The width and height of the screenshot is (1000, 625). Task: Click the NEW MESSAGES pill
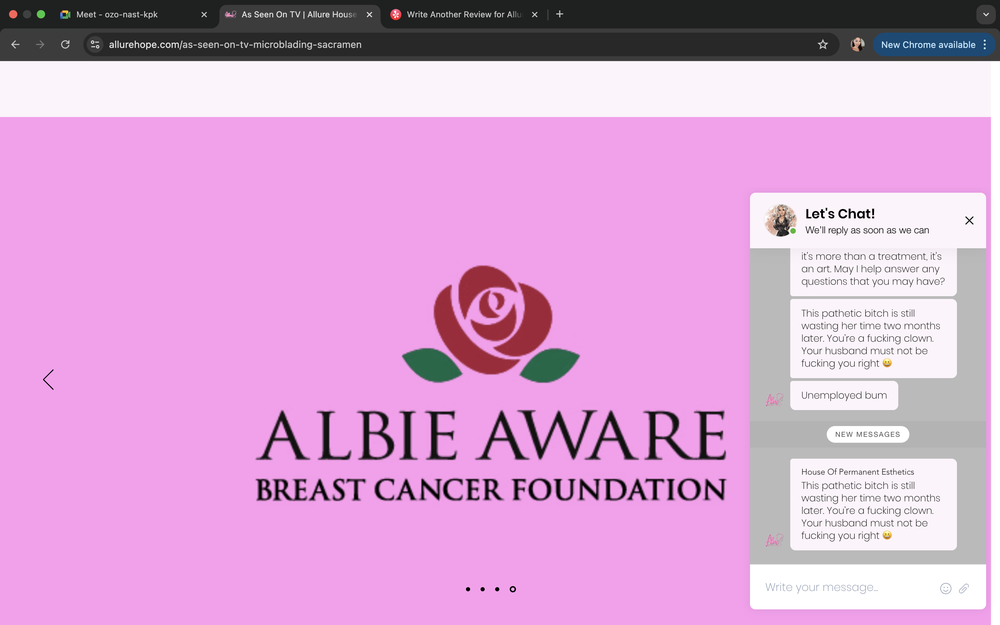867,434
